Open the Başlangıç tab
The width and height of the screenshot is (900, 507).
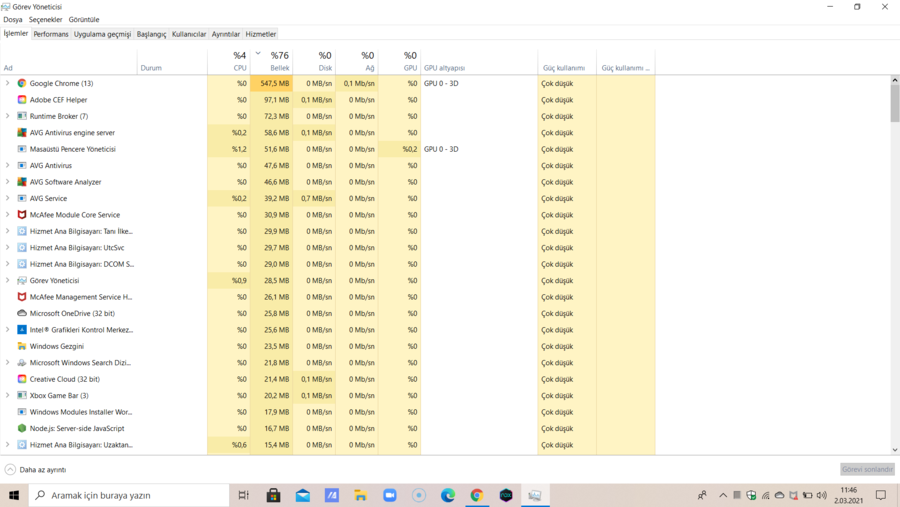click(x=152, y=34)
